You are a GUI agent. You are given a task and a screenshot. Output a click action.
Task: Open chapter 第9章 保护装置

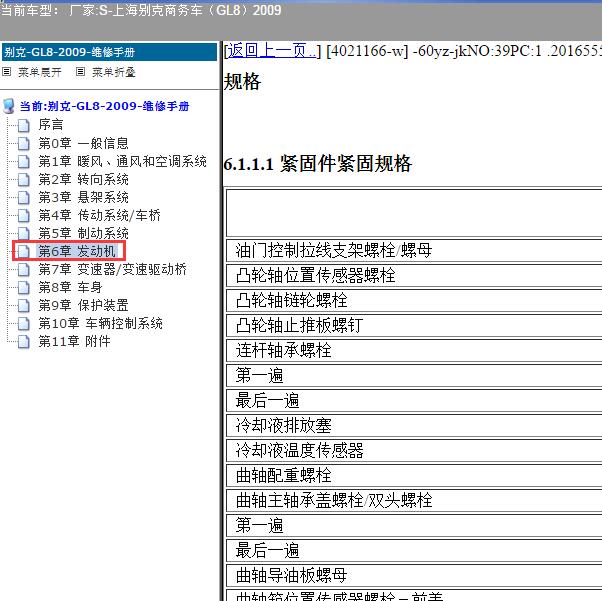(83, 305)
